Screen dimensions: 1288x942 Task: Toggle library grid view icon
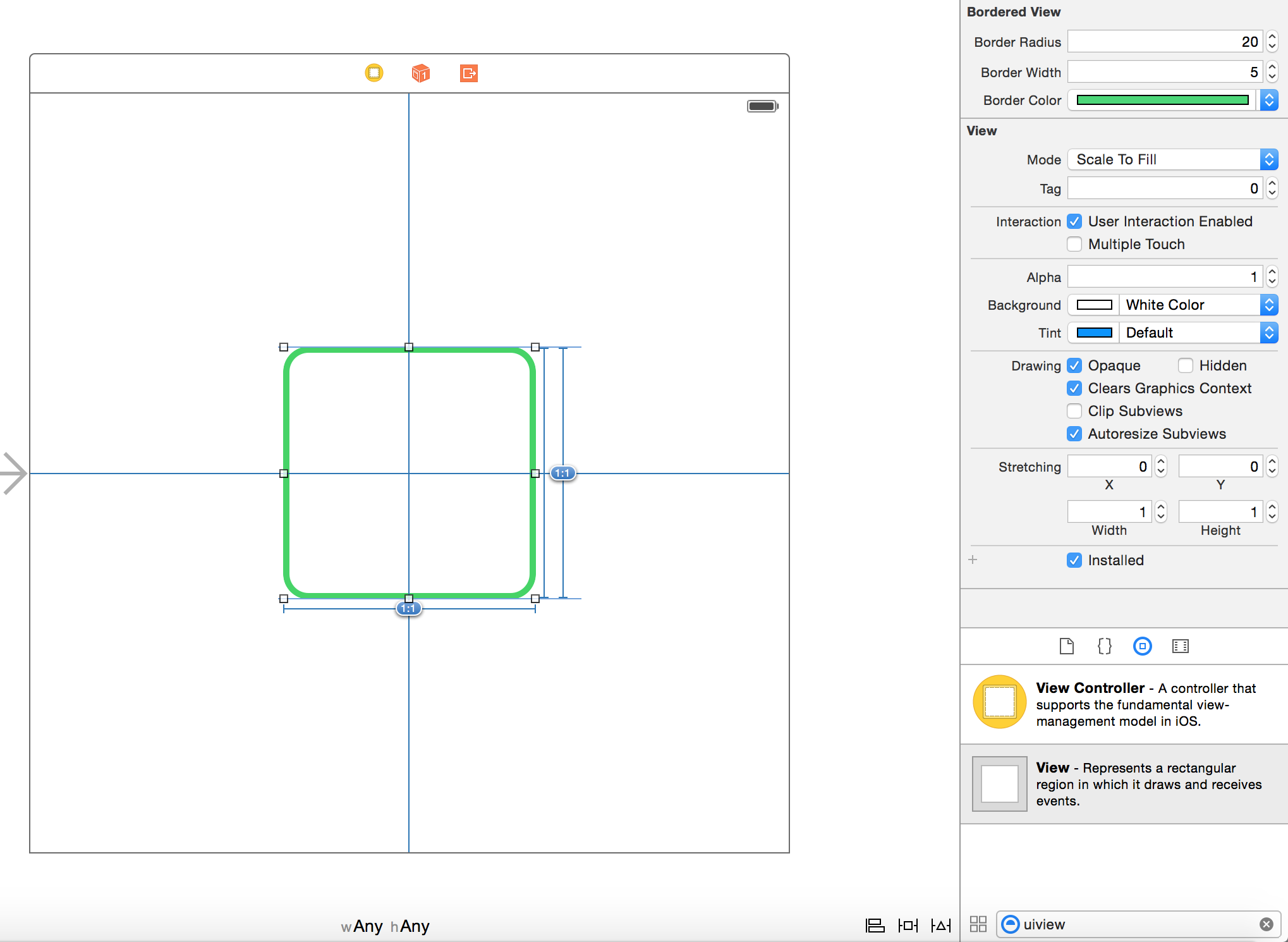[x=978, y=924]
